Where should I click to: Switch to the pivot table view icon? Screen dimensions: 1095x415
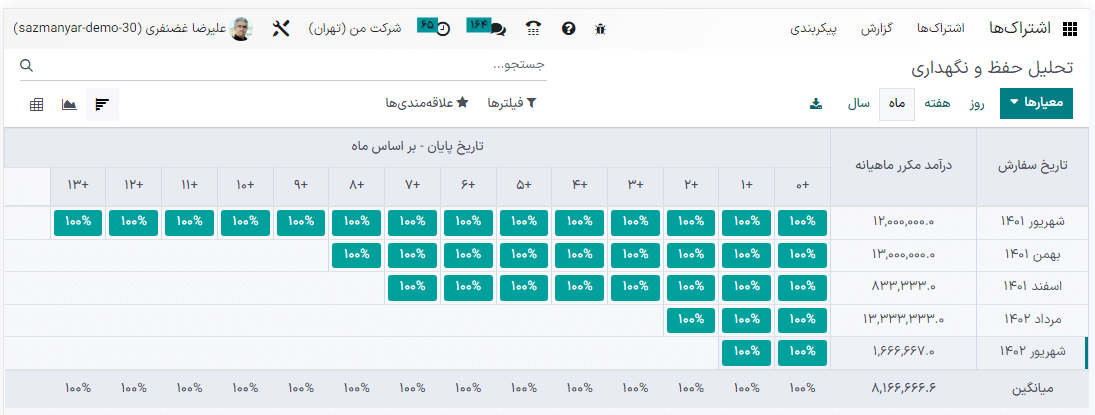pos(36,104)
